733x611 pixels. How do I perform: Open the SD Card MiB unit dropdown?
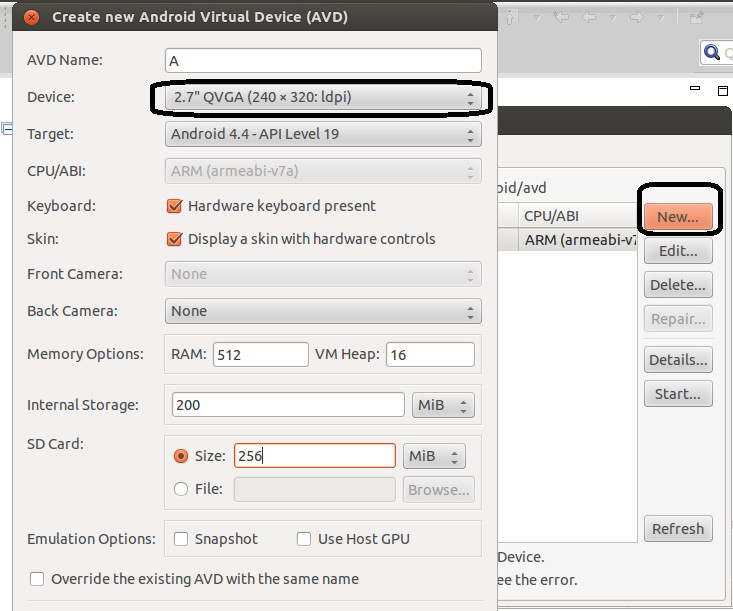click(434, 456)
